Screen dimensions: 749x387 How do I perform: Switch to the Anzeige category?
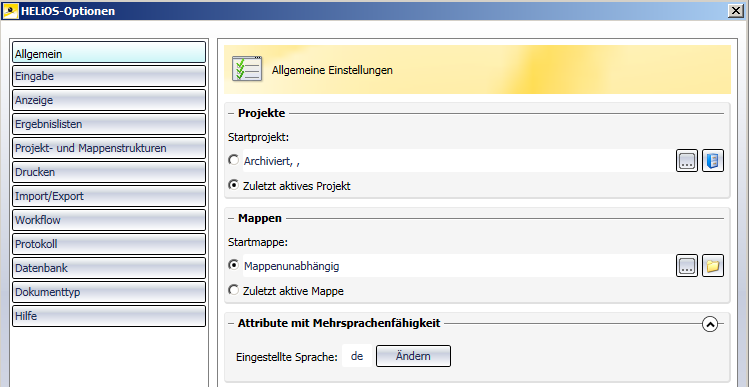click(109, 100)
